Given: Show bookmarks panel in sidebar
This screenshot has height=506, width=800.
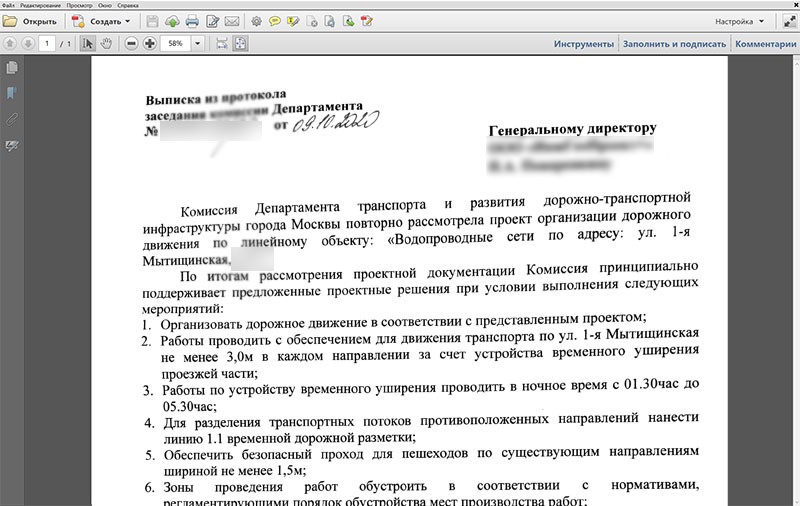Looking at the screenshot, I should tap(12, 93).
